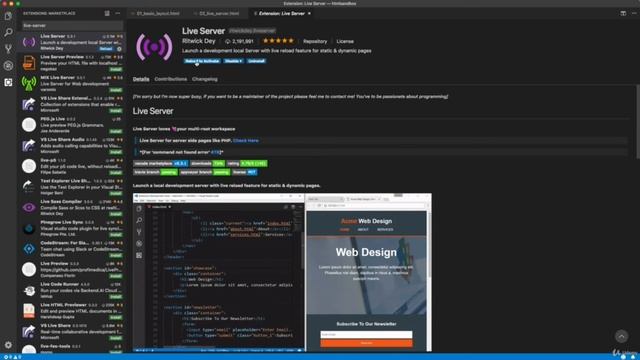This screenshot has width=640, height=360.
Task: Click the manage gear on Live Server item
Action: [119, 49]
